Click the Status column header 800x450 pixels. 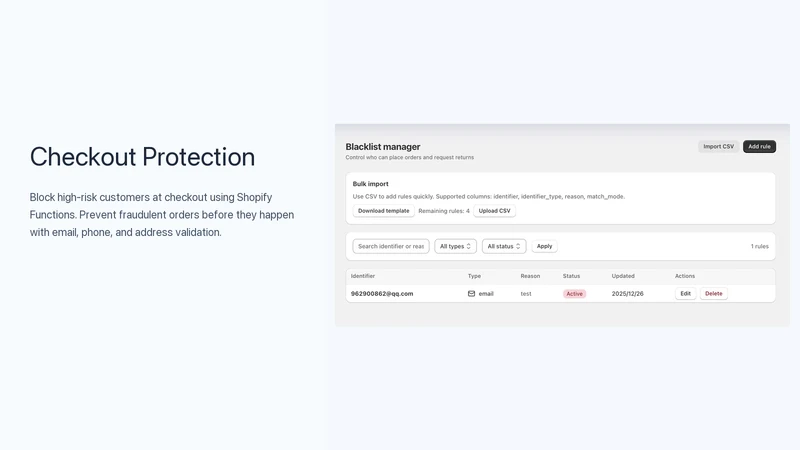coord(571,276)
